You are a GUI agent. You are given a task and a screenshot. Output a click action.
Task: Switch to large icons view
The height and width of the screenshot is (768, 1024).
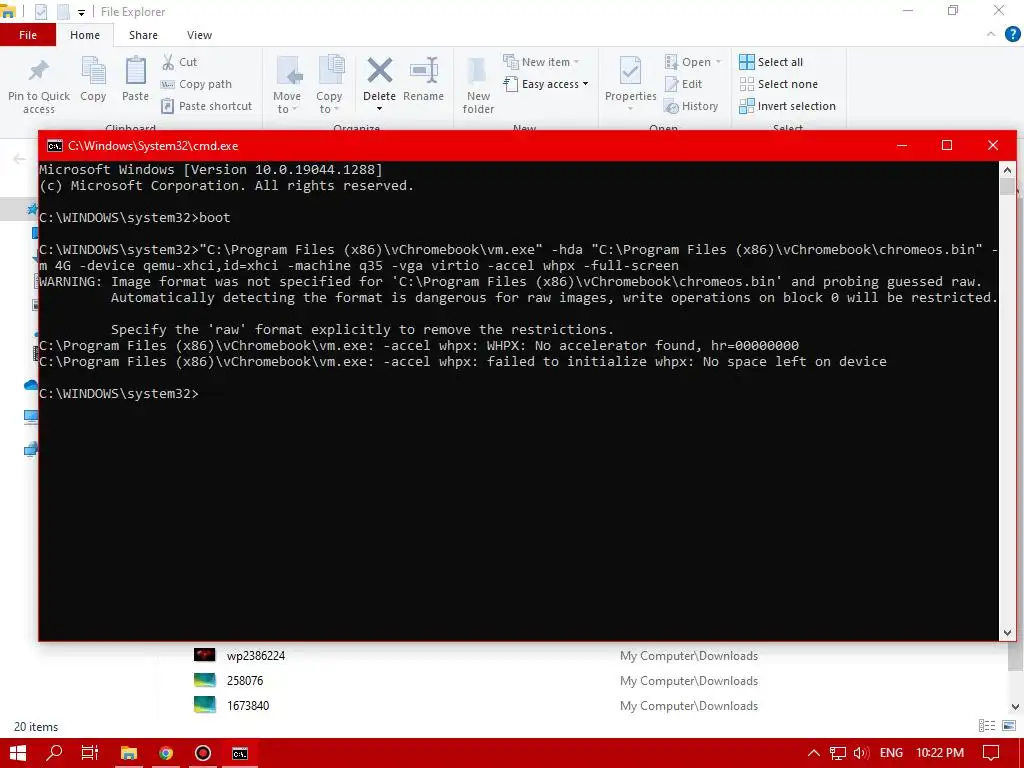[1009, 726]
